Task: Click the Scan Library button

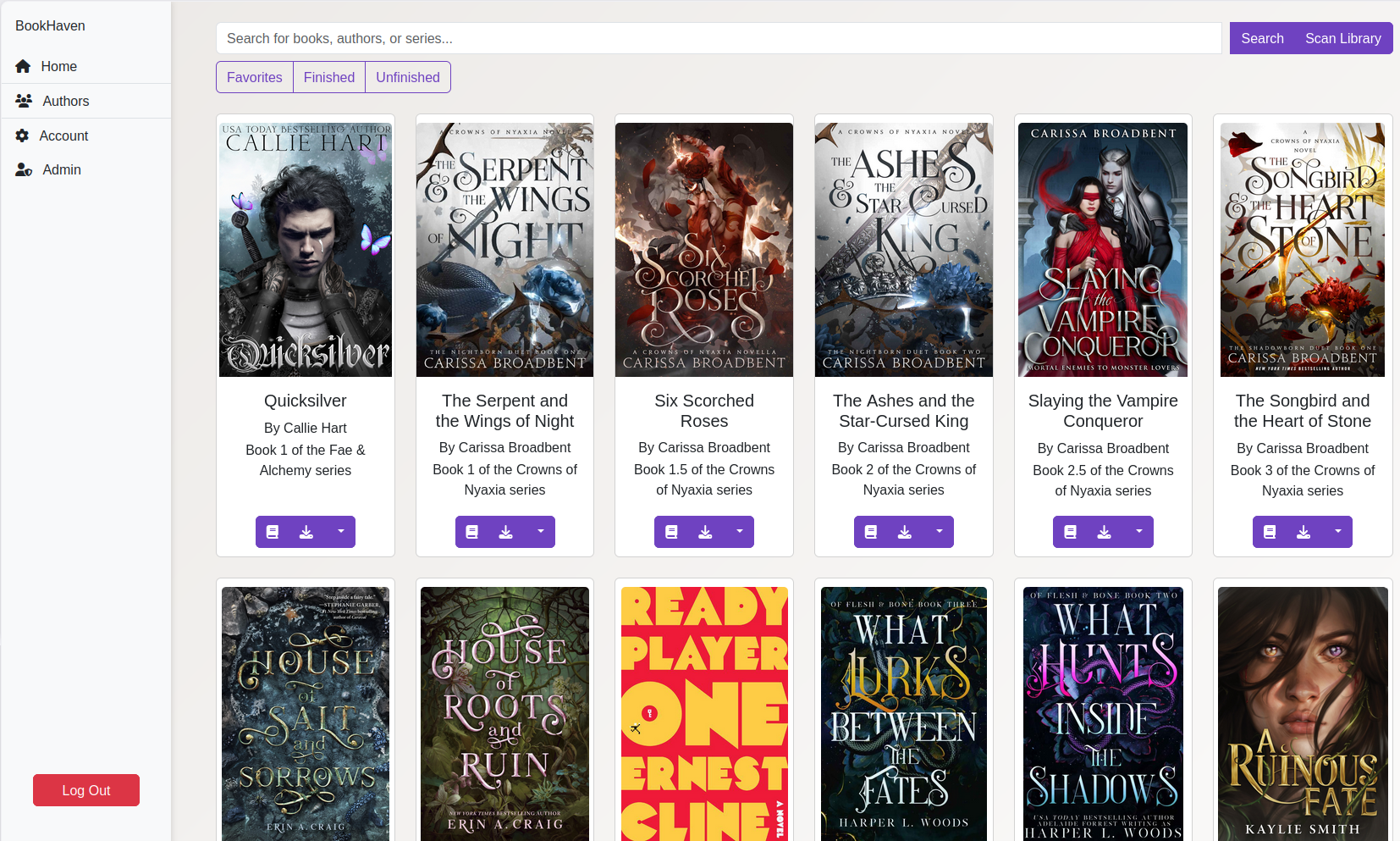Action: [1343, 38]
